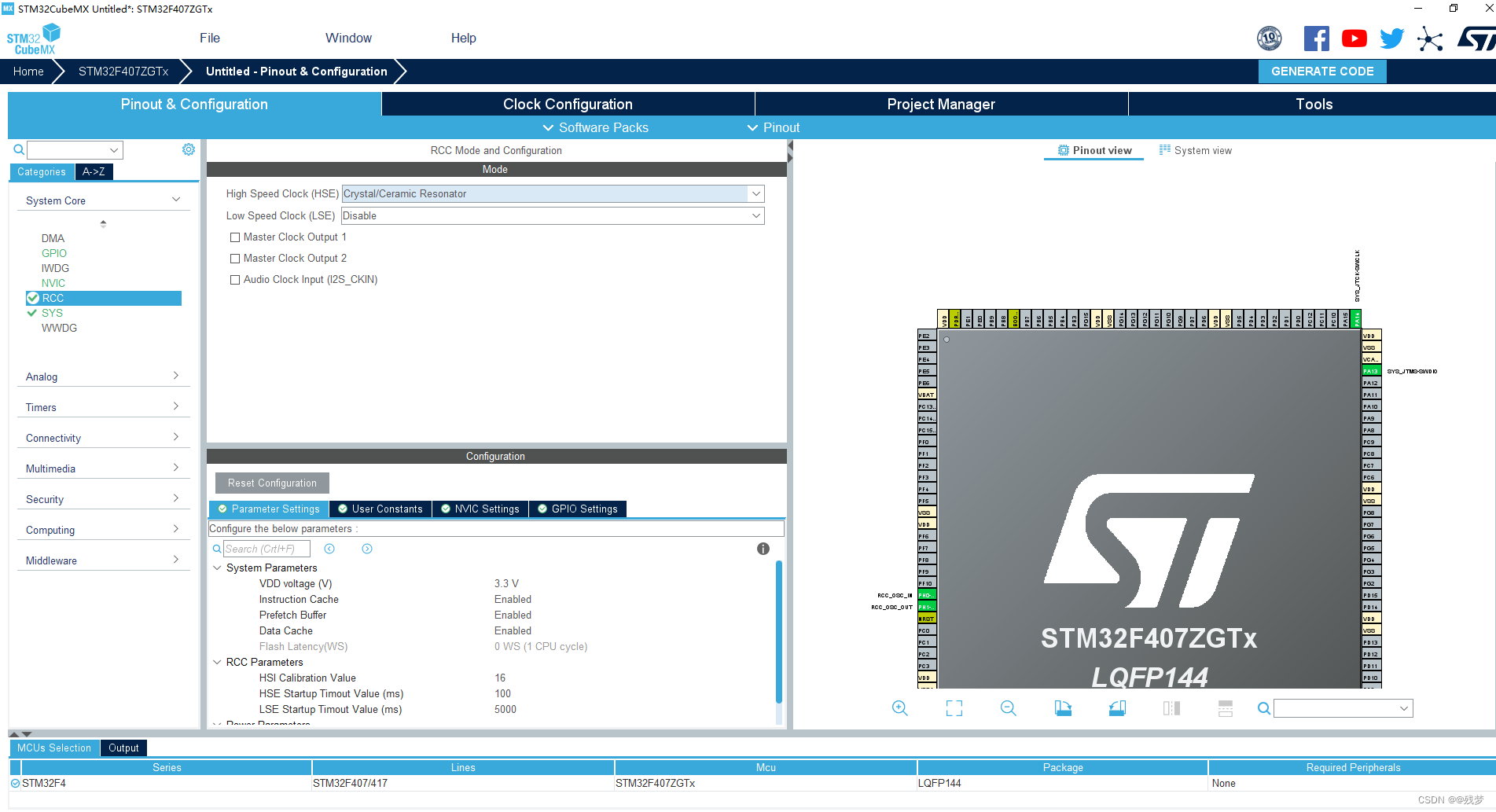Open the Software Packs dropdown

[x=596, y=127]
